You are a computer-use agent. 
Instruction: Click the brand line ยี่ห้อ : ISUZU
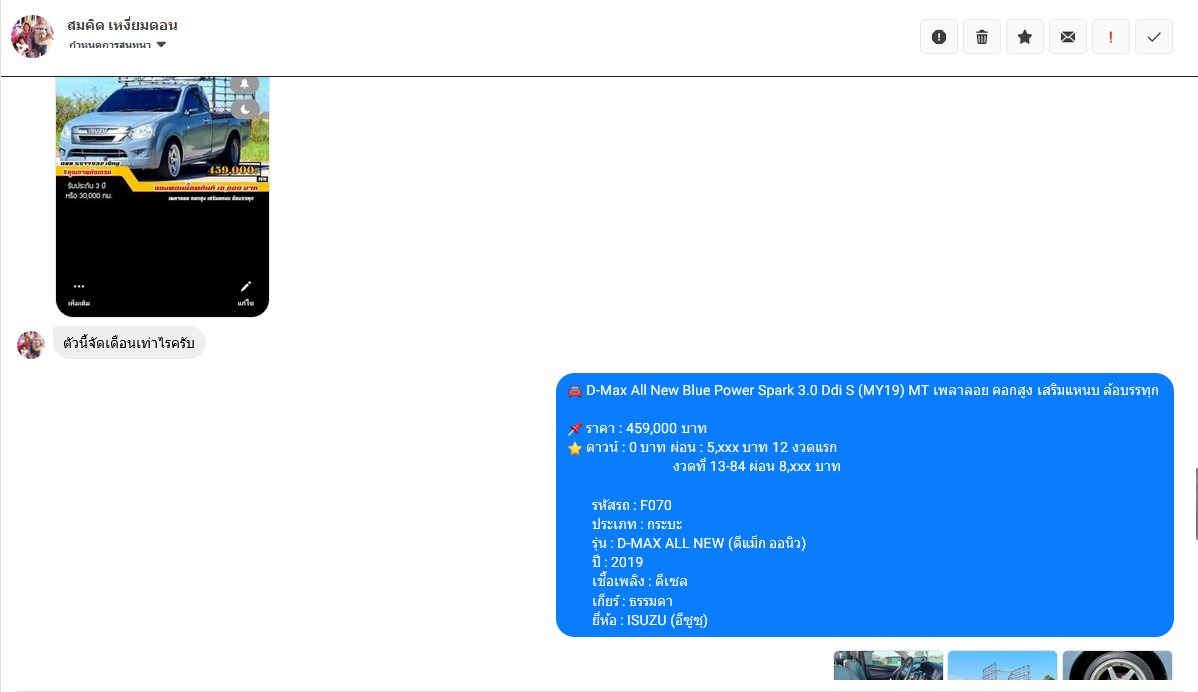[649, 620]
